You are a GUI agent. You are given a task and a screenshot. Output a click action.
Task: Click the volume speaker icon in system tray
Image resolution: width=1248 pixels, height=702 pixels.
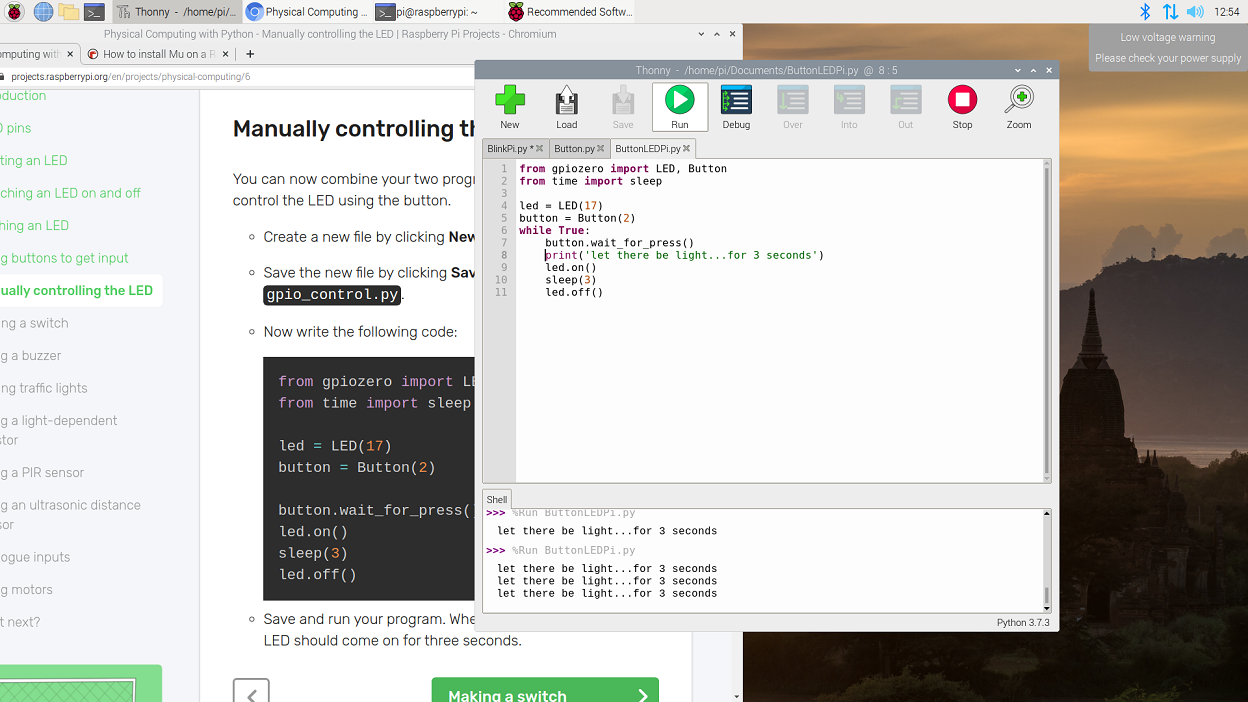pyautogui.click(x=1195, y=12)
